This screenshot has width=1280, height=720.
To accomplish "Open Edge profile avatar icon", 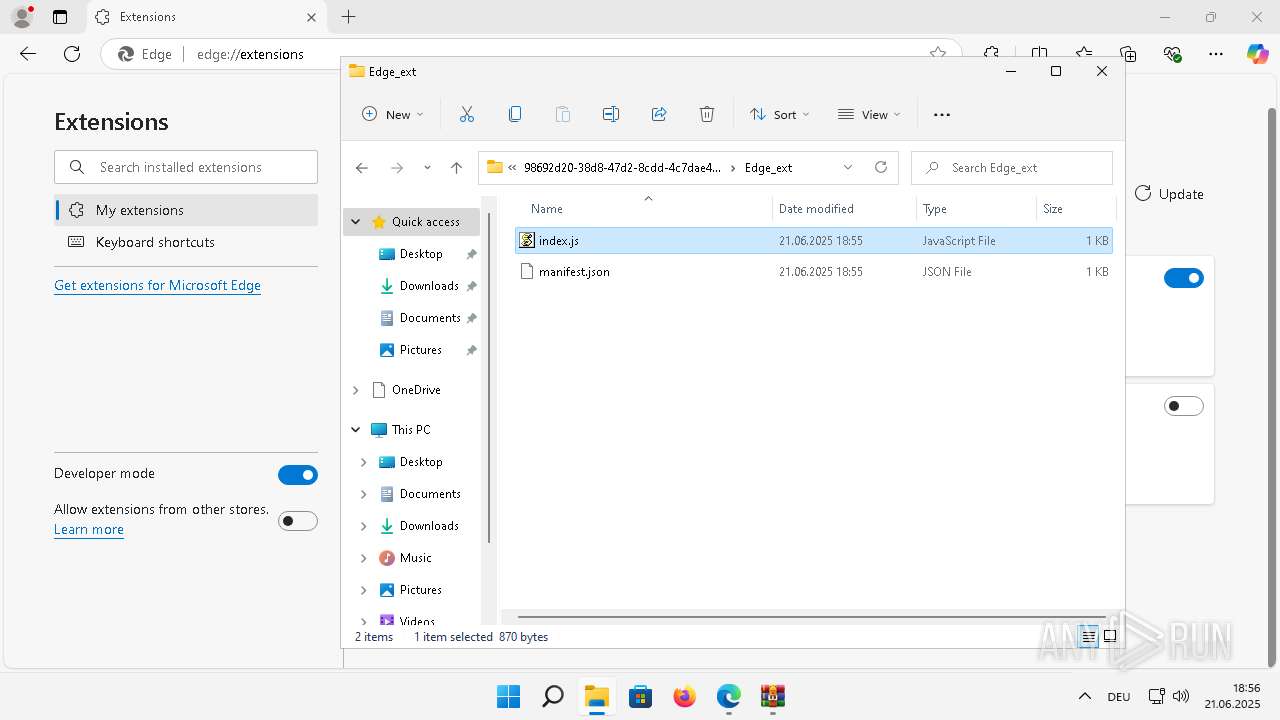I will [22, 17].
